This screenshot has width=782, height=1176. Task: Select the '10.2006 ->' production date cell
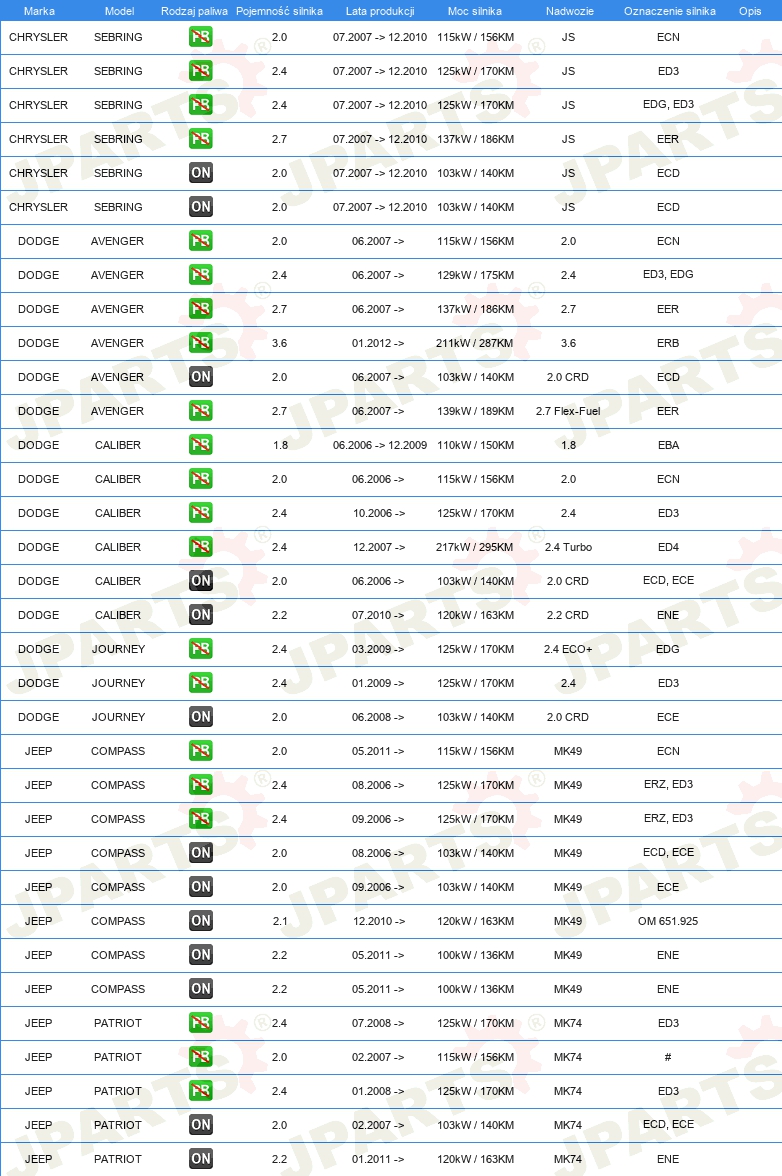click(379, 513)
